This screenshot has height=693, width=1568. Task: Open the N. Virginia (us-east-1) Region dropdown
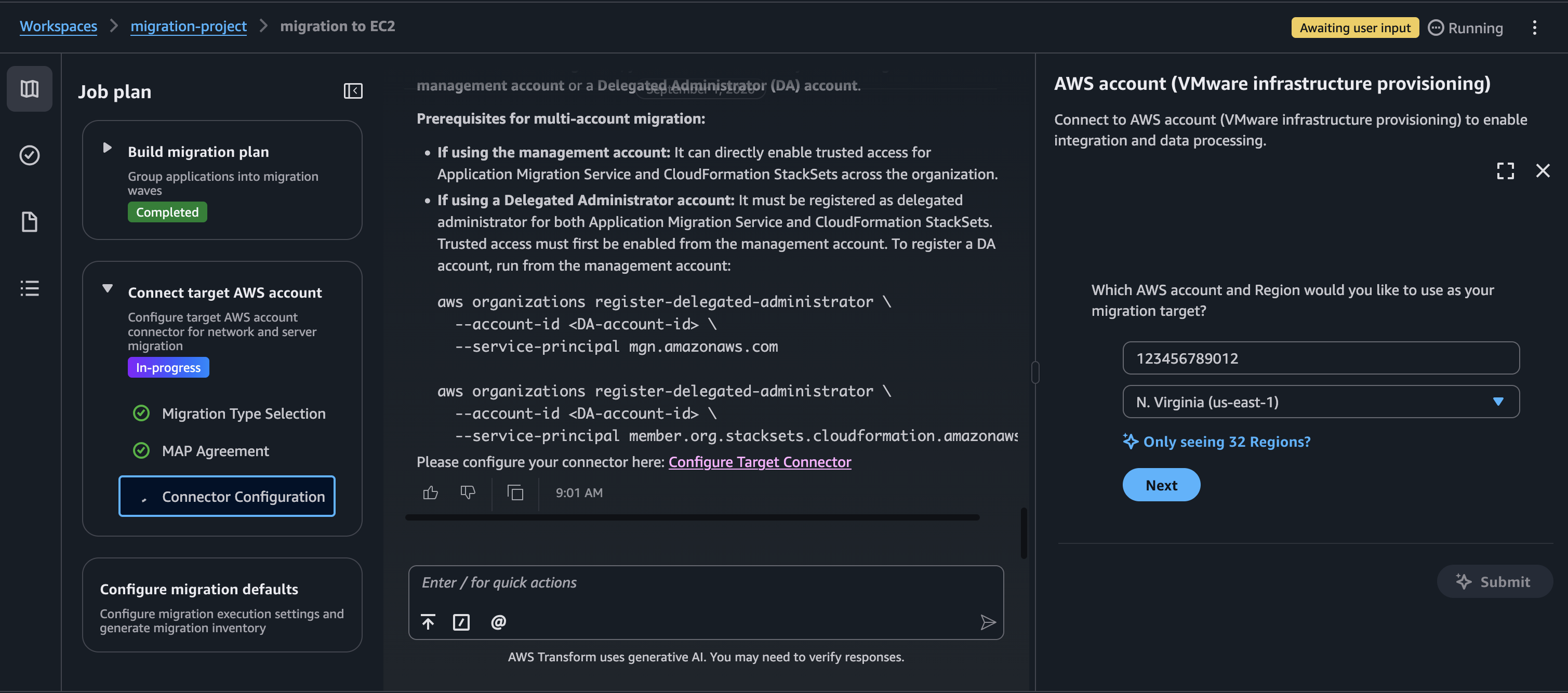coord(1321,402)
